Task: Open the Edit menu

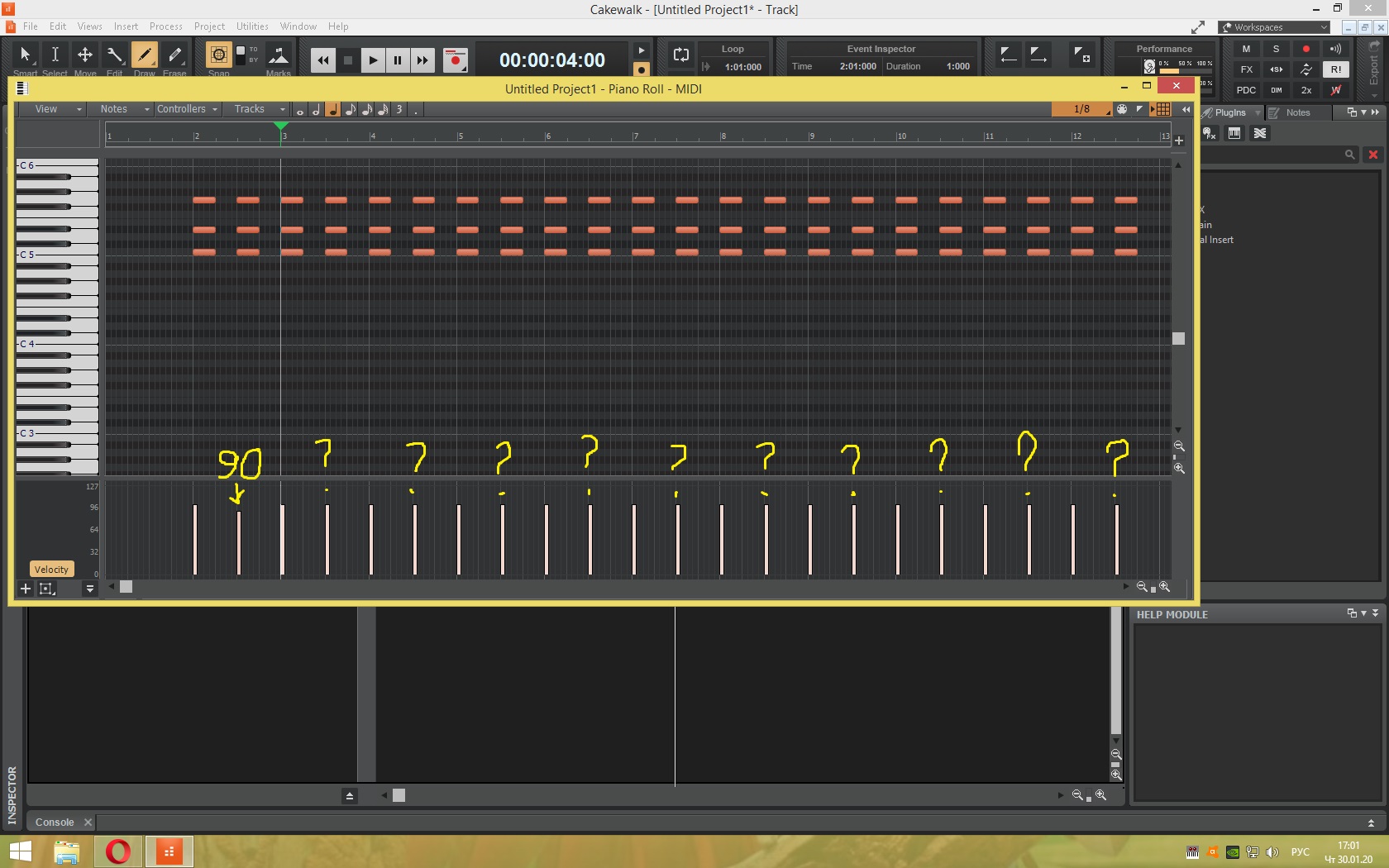Action: pyautogui.click(x=58, y=26)
